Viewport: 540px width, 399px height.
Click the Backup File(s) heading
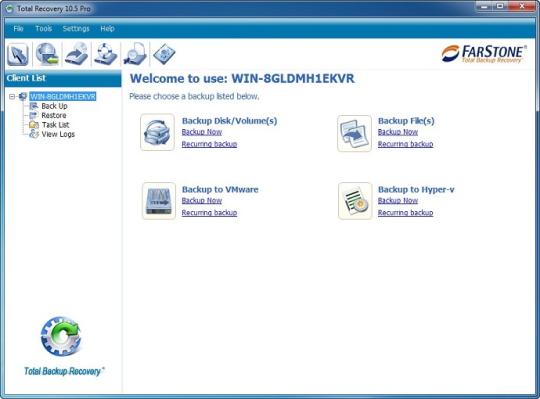click(406, 121)
